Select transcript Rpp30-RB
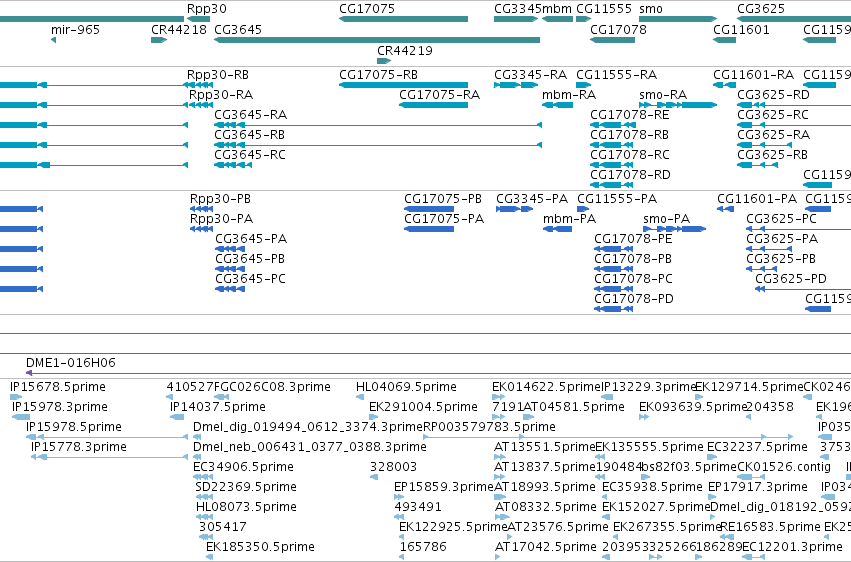 (x=218, y=75)
